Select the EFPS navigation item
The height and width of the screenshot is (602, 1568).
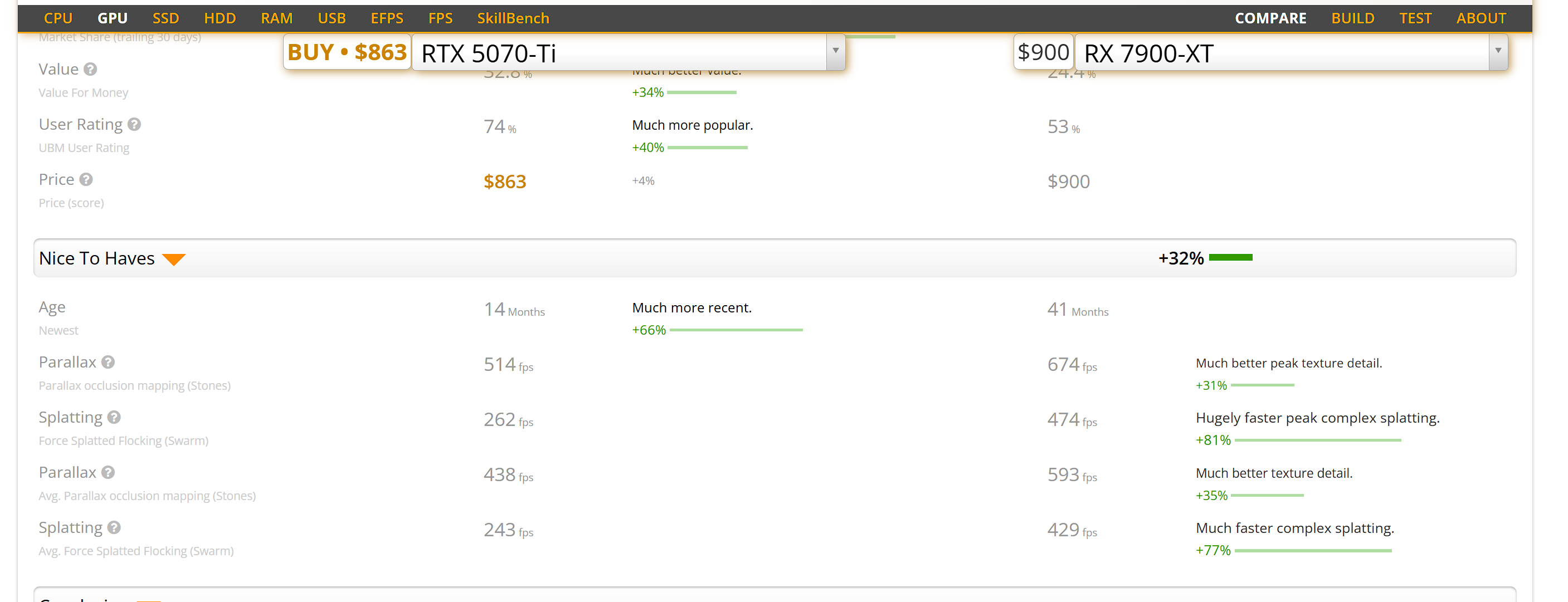[387, 18]
